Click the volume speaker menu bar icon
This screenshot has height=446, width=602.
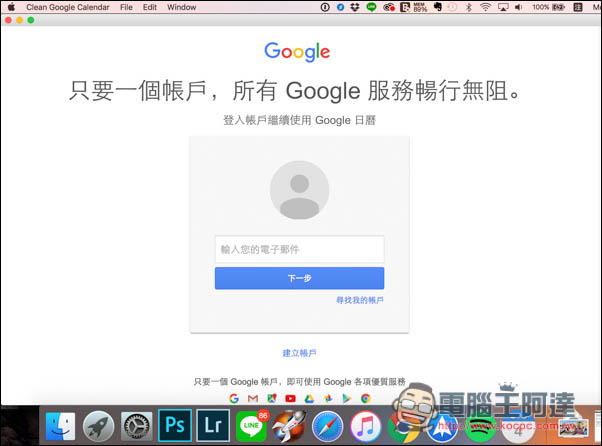point(518,7)
